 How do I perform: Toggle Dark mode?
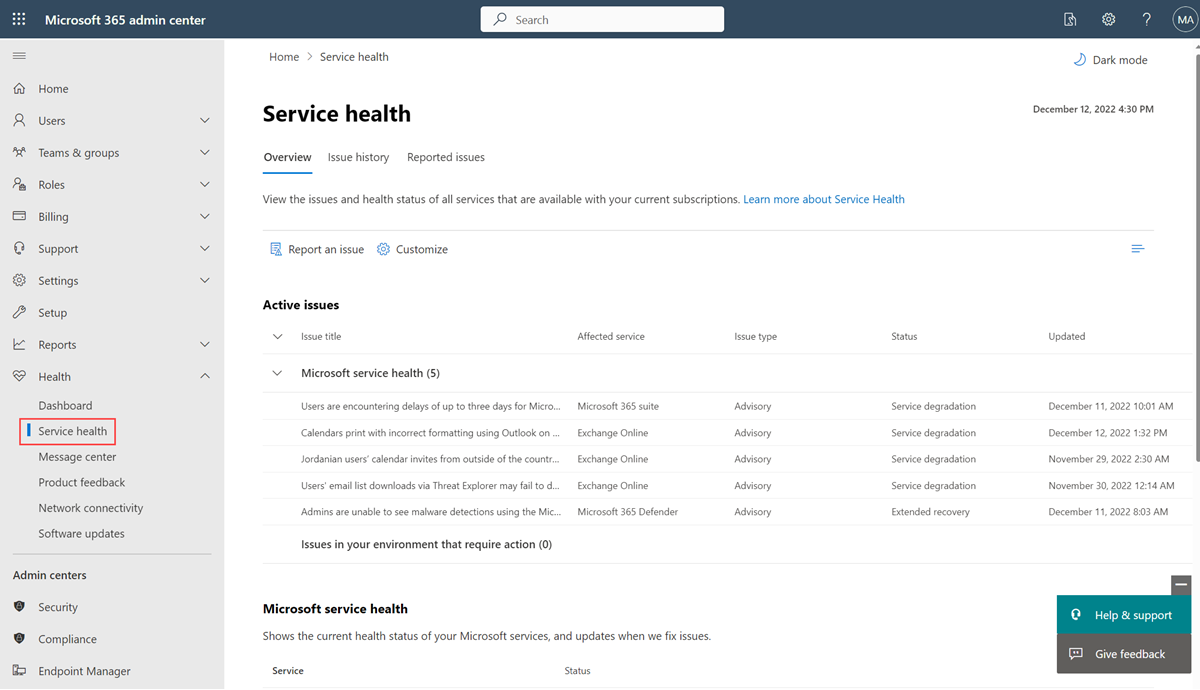click(1110, 60)
